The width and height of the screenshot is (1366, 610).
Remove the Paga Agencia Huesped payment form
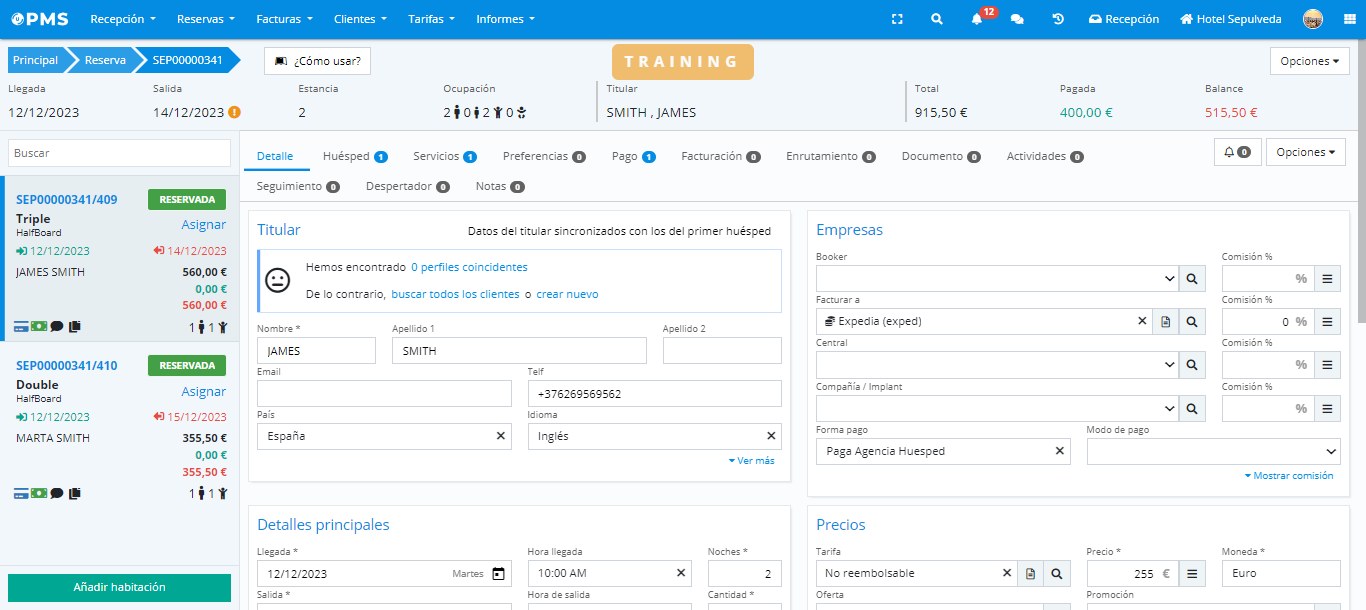pyautogui.click(x=1059, y=451)
